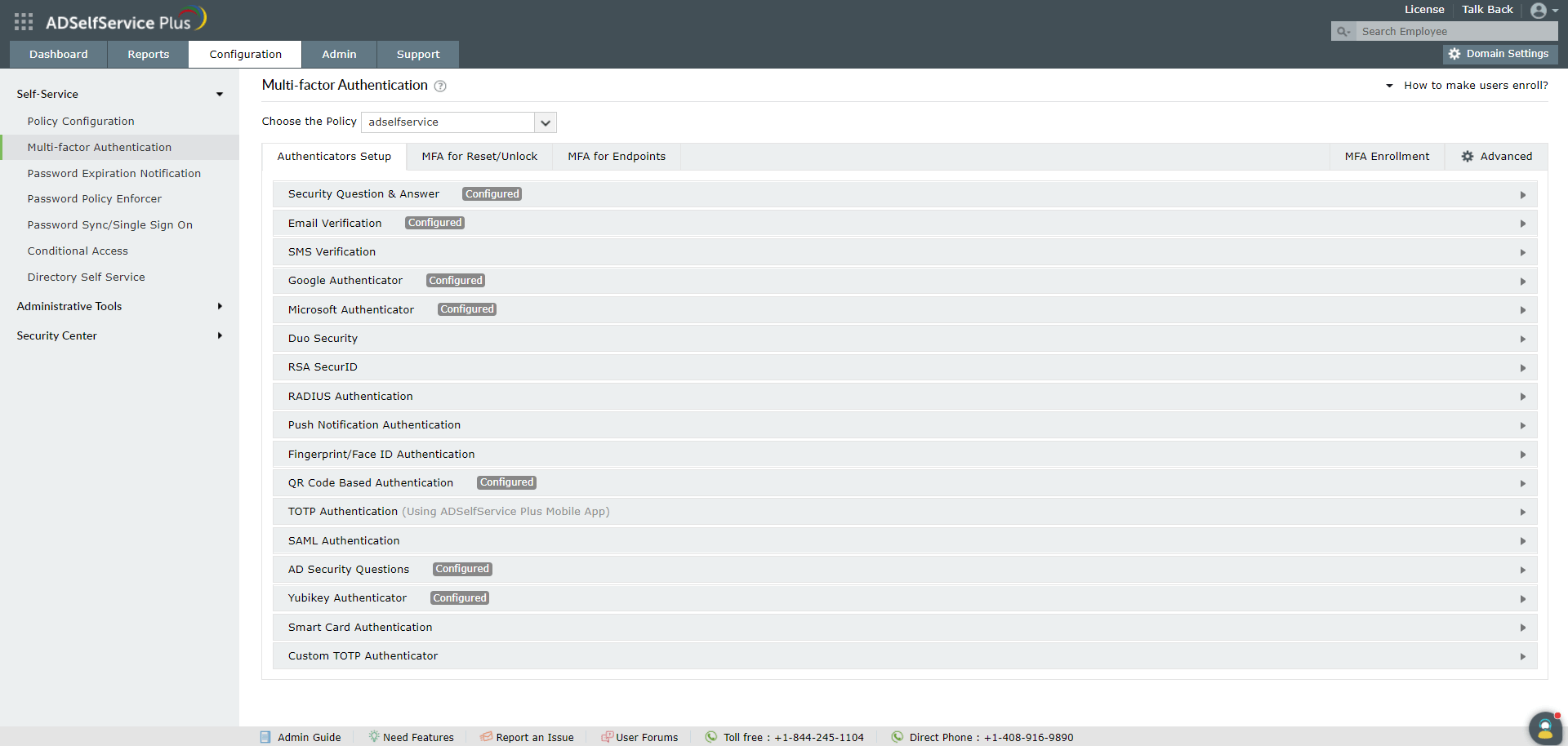Open the Support tab
This screenshot has height=746, width=1568.
click(418, 55)
